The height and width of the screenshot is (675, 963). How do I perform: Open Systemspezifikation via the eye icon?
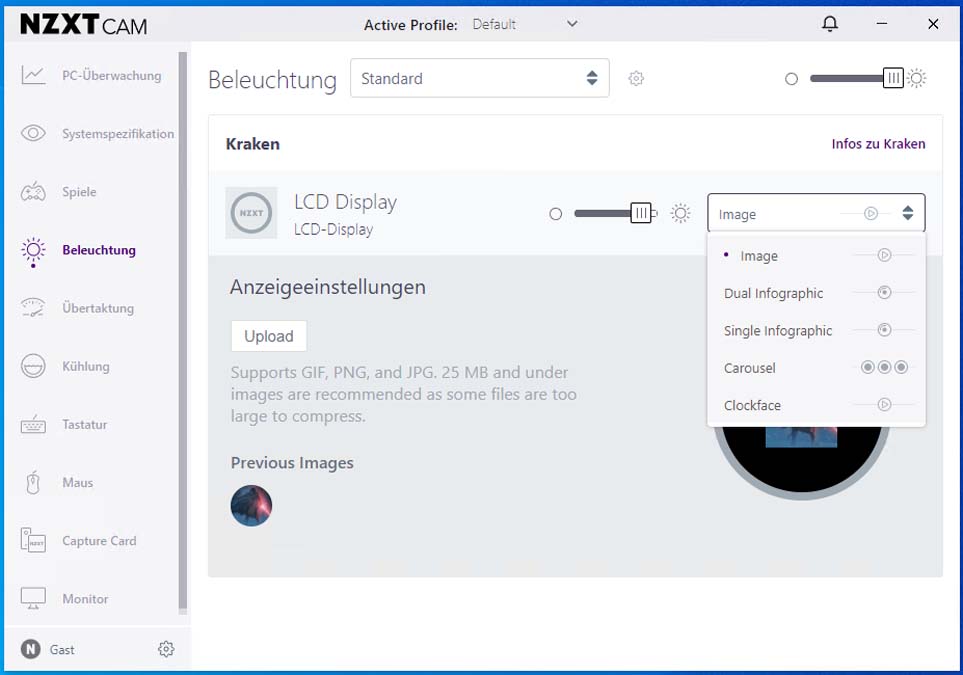coord(33,133)
